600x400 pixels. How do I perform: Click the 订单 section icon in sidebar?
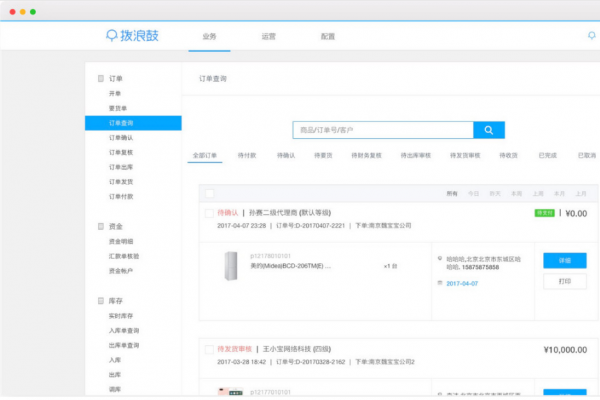100,78
